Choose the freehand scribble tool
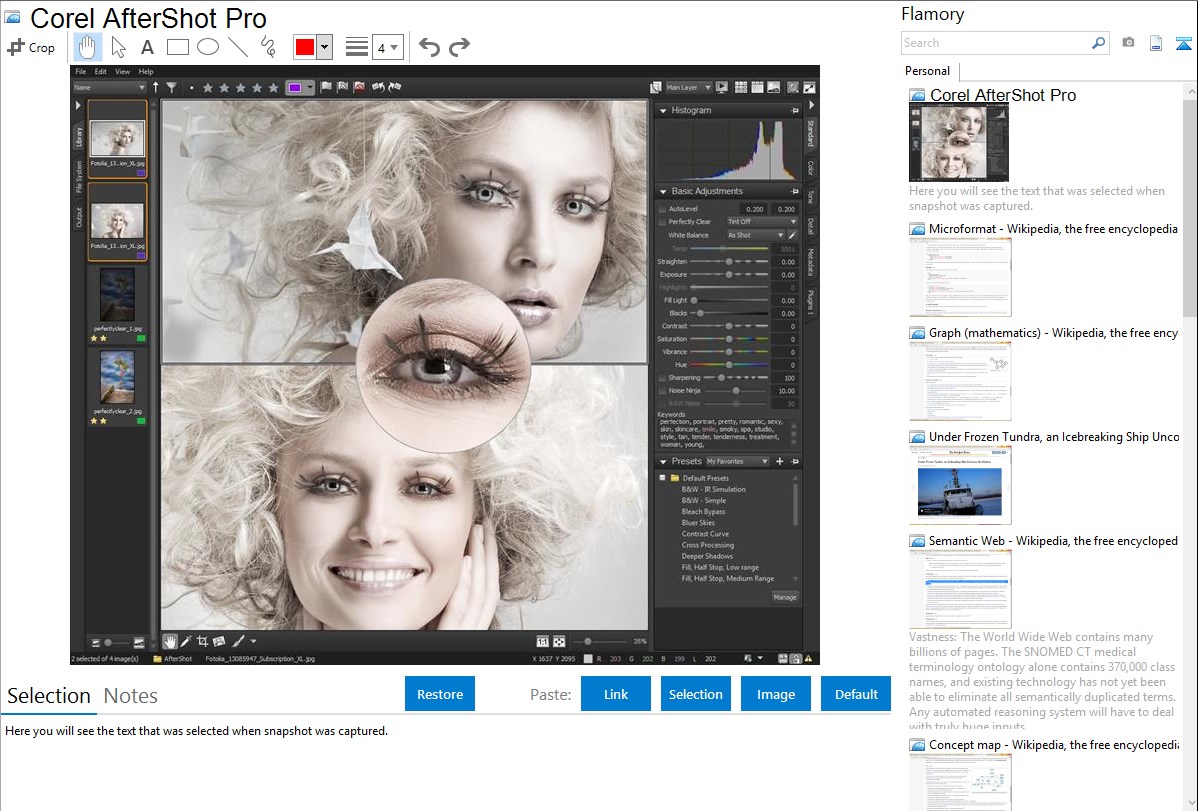The height and width of the screenshot is (811, 1198). coord(267,47)
